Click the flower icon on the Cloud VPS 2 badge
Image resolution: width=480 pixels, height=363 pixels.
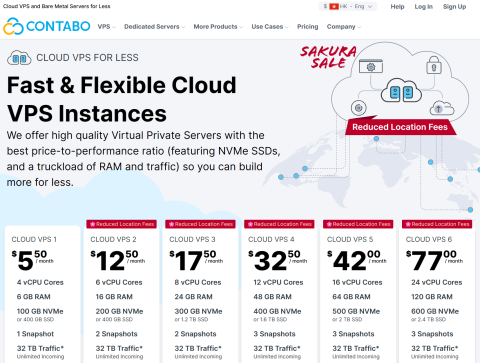(93, 224)
